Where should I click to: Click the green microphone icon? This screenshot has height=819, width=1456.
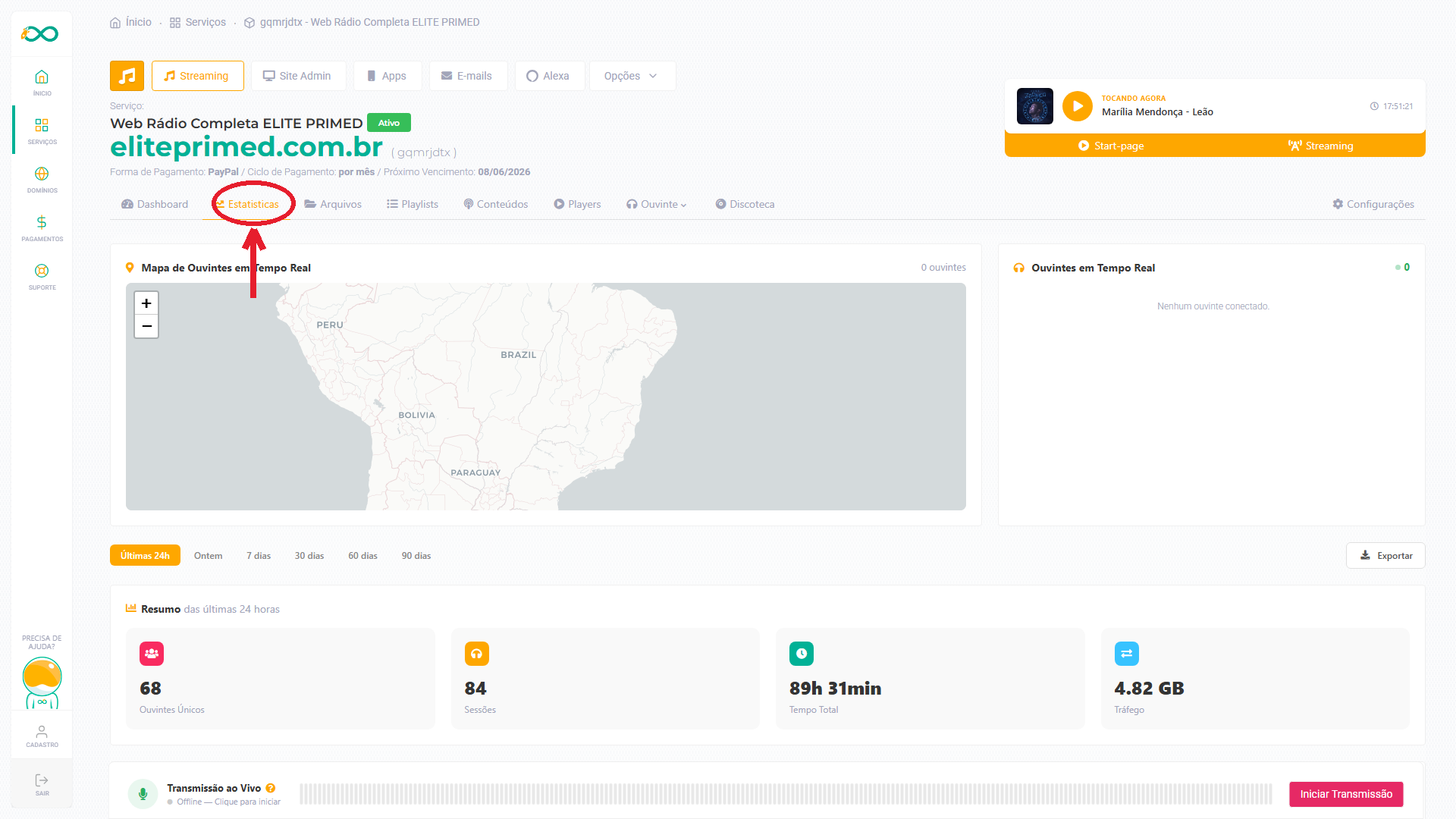click(x=143, y=794)
